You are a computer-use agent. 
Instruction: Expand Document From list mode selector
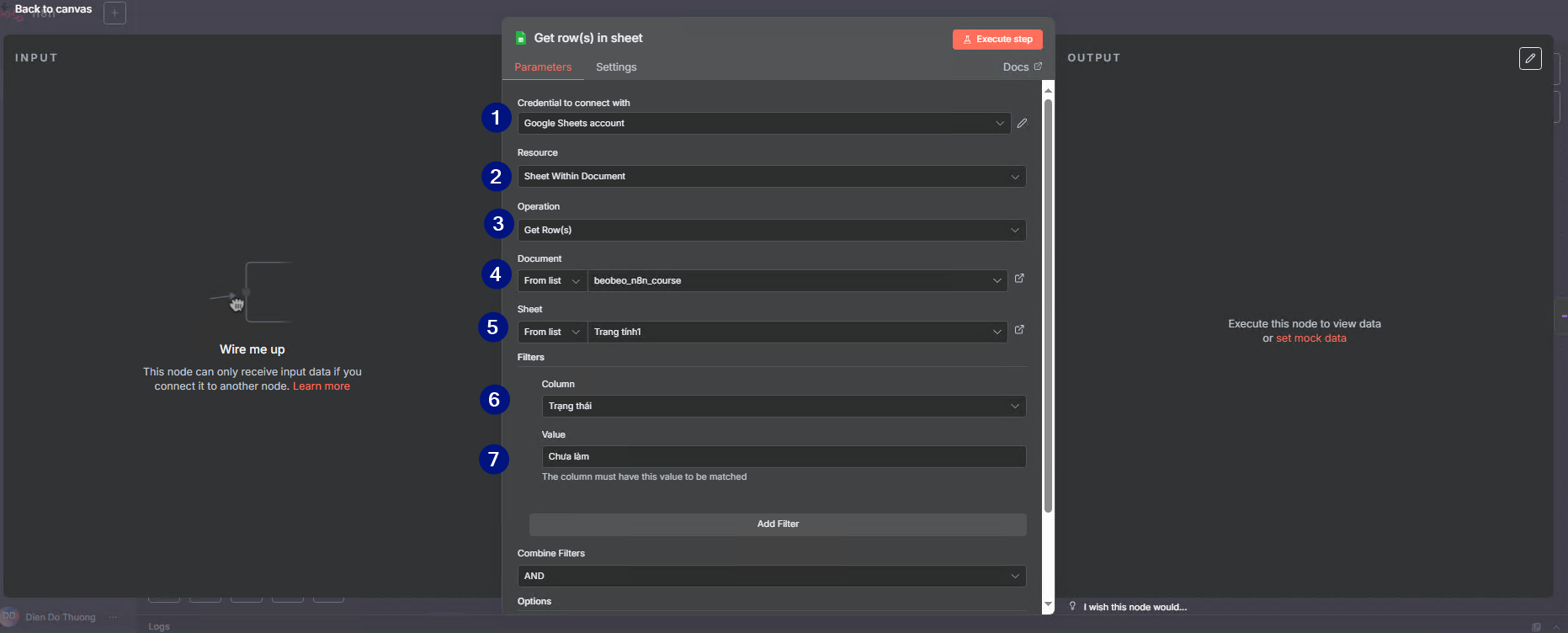[x=551, y=281]
